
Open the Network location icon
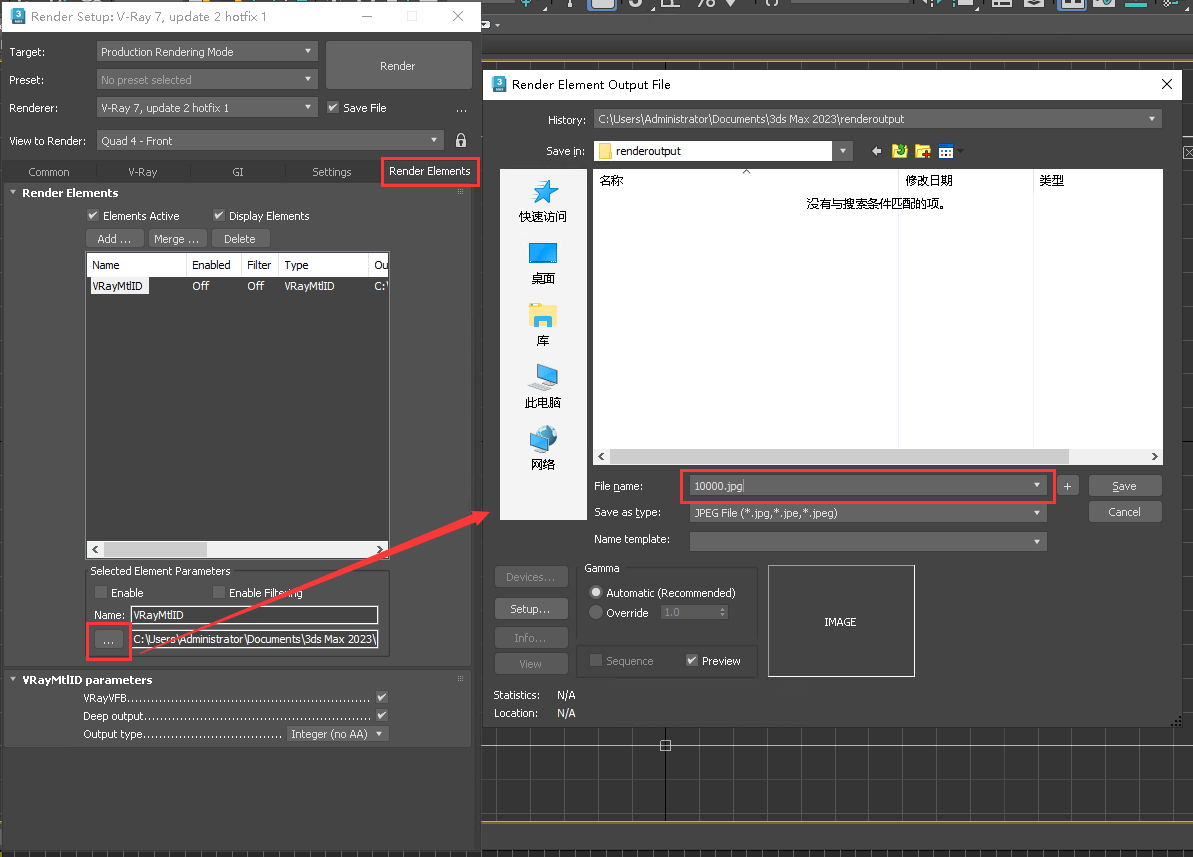tap(543, 440)
